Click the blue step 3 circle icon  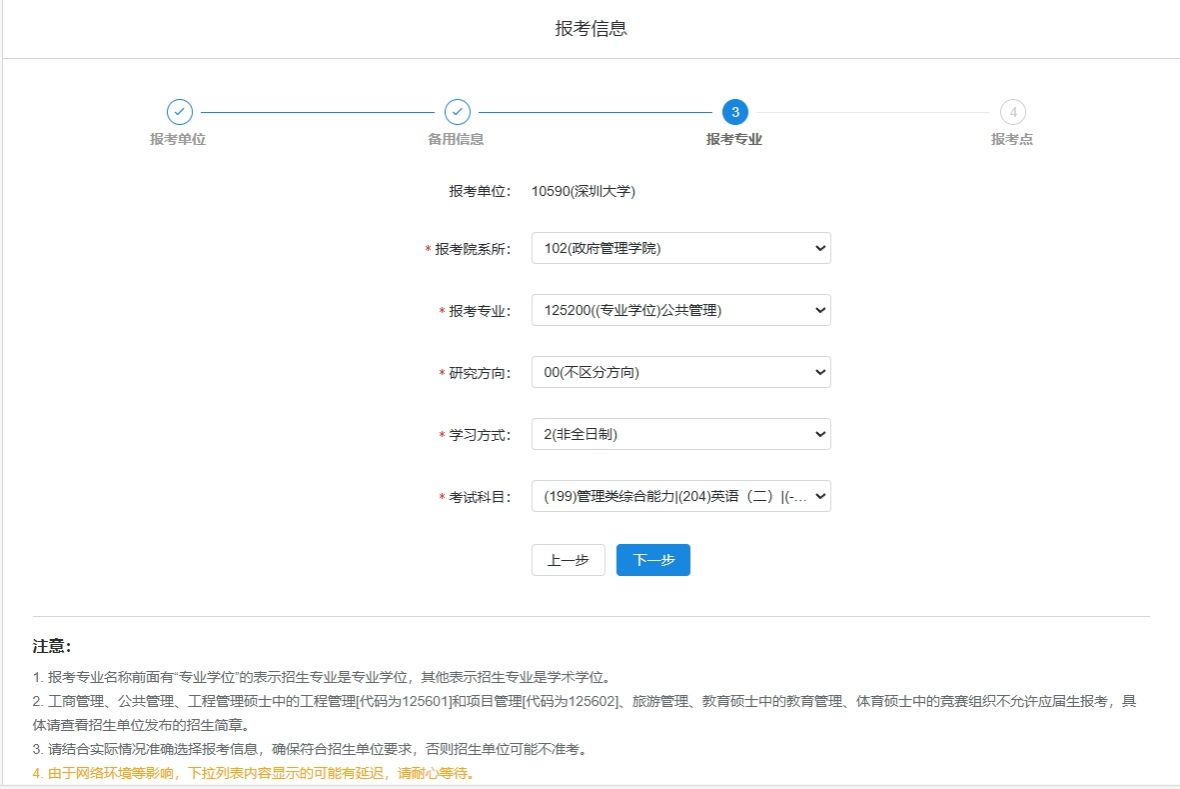tap(735, 112)
